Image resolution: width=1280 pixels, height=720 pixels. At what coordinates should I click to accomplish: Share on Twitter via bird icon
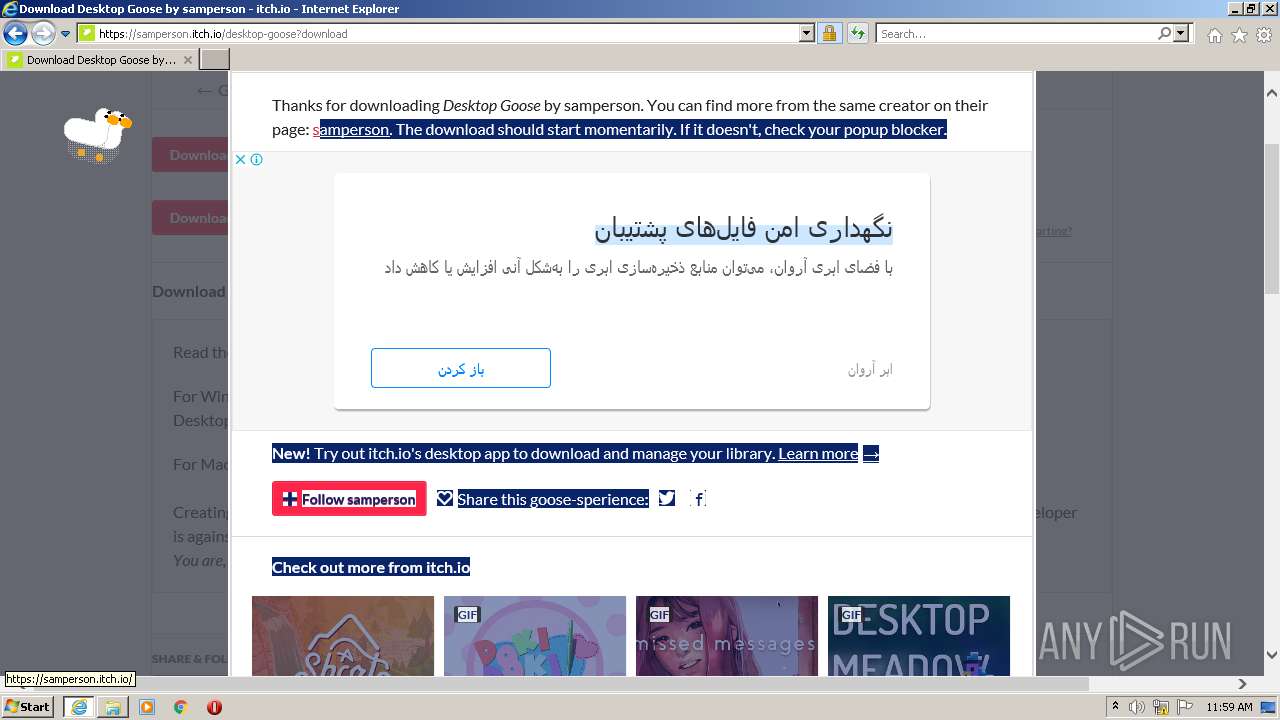tap(667, 498)
